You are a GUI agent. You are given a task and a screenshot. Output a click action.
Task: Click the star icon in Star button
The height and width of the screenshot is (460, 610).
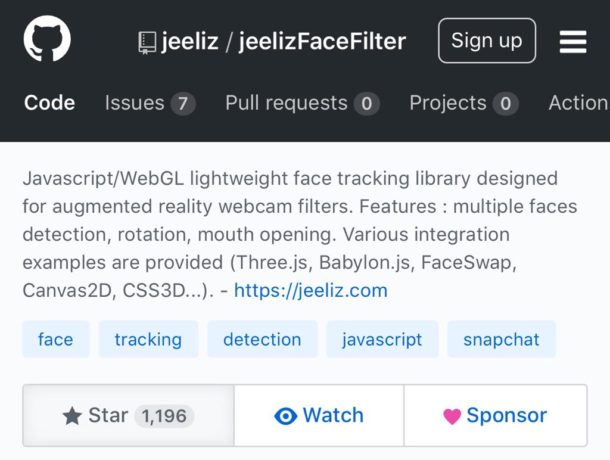tap(72, 416)
